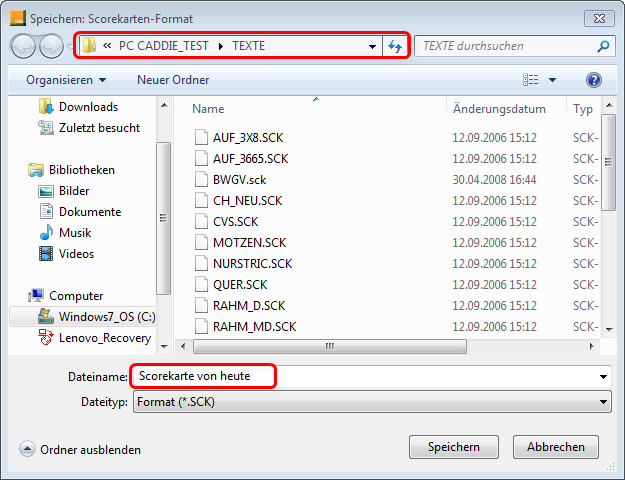This screenshot has height=480, width=625.
Task: Click the Musik note icon
Action: click(x=46, y=232)
